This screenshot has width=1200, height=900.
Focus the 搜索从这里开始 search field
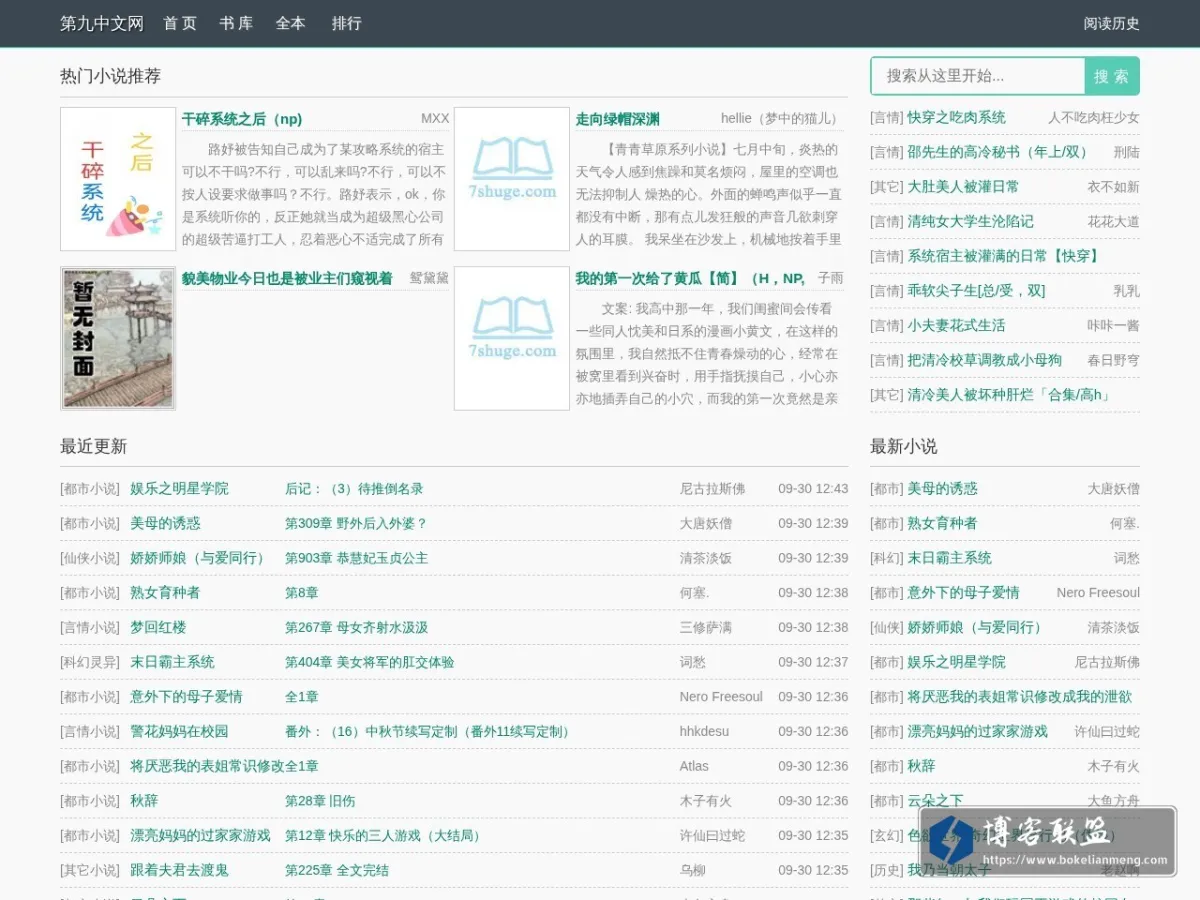click(x=978, y=76)
